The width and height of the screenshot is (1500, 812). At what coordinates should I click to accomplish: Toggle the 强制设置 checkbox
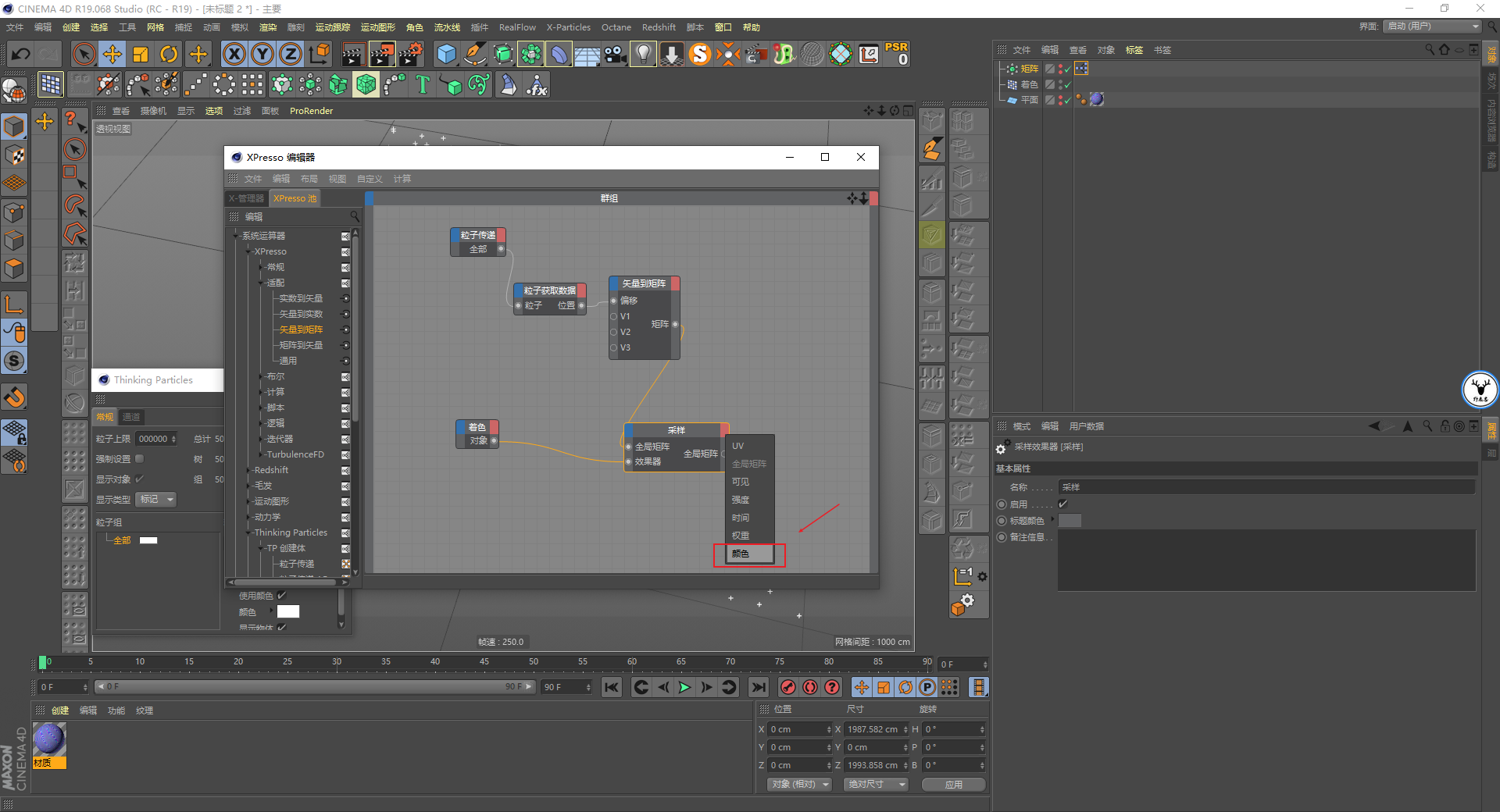pyautogui.click(x=140, y=459)
